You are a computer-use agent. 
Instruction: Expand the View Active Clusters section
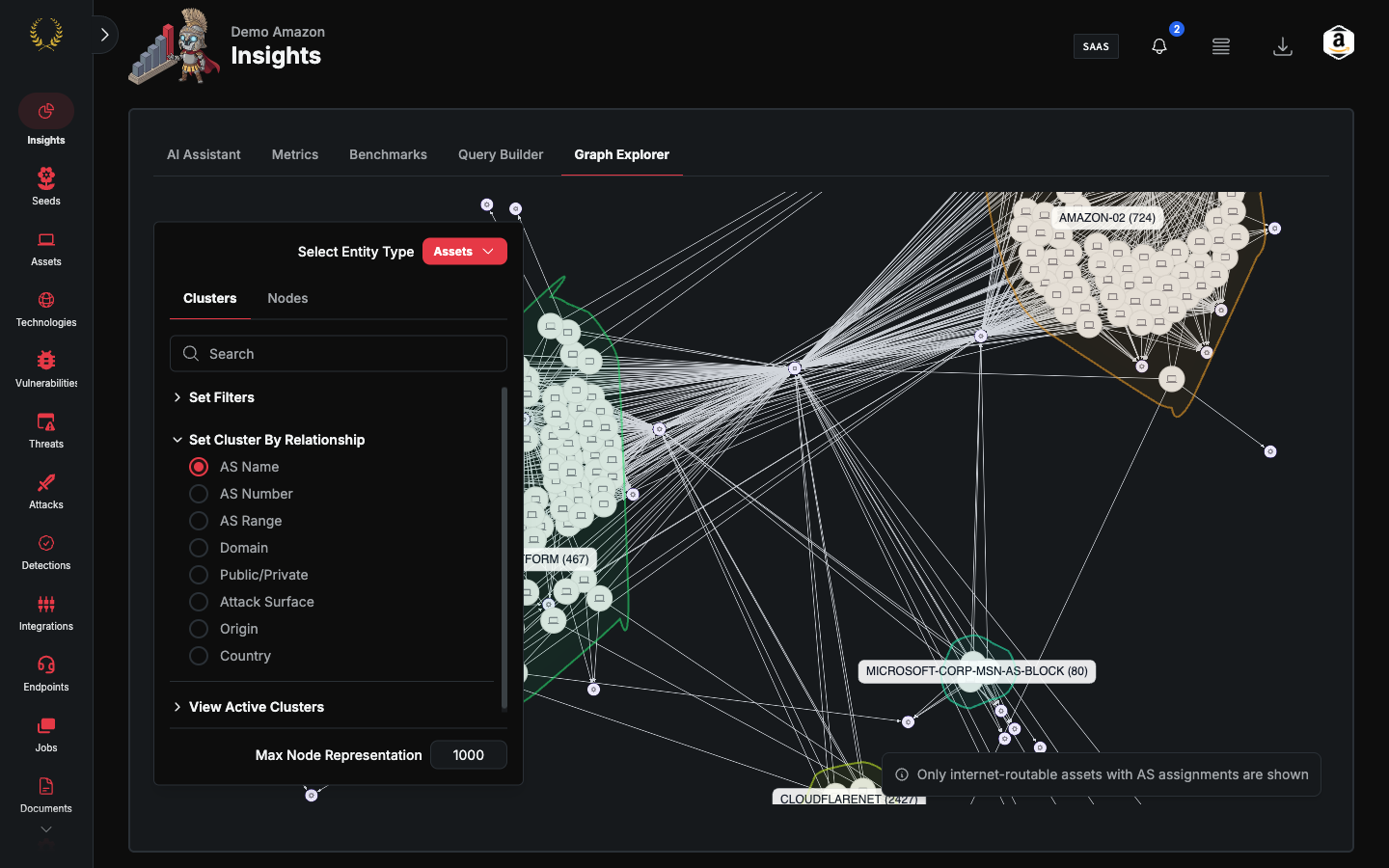[248, 707]
